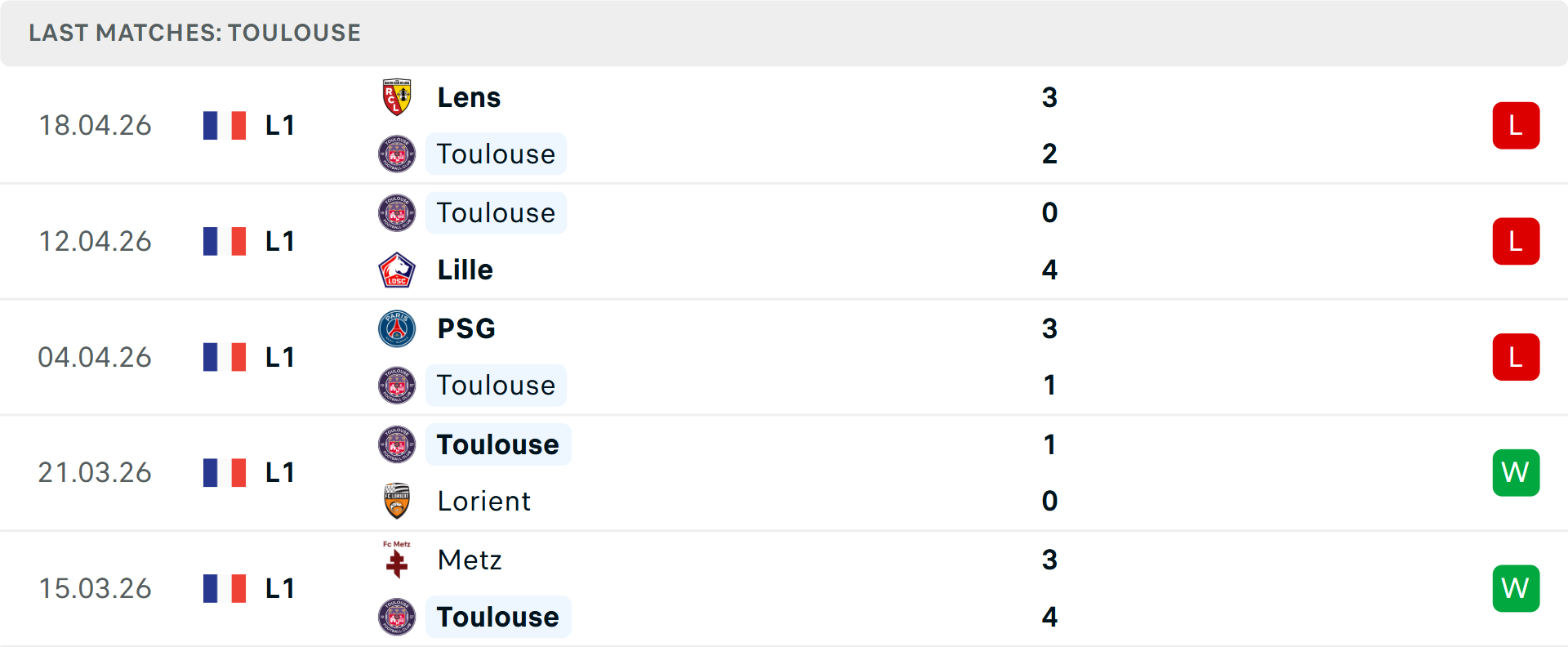Click the red L badge for Lens match

click(1516, 126)
